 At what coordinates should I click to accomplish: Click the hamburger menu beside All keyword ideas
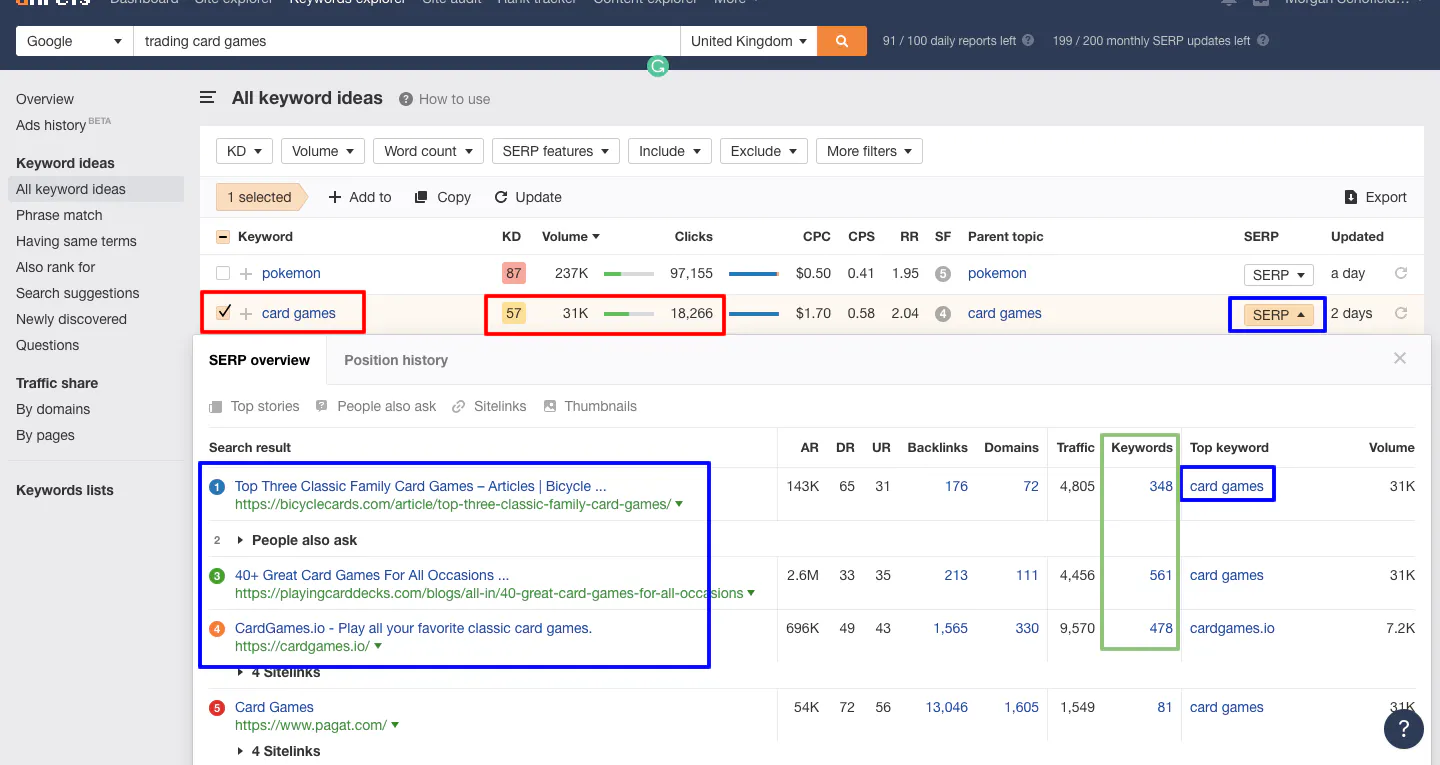pos(207,98)
